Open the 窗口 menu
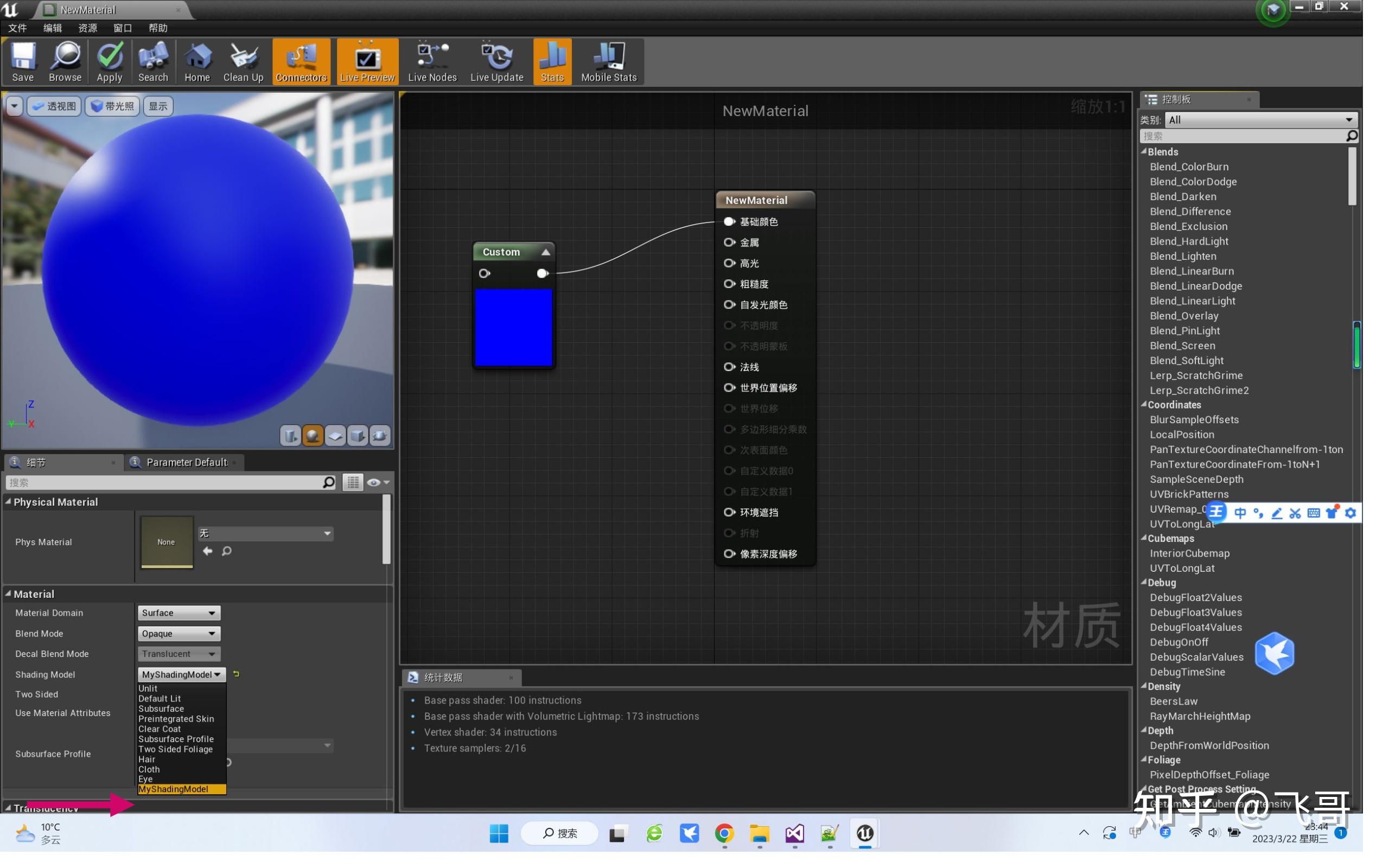 [122, 28]
